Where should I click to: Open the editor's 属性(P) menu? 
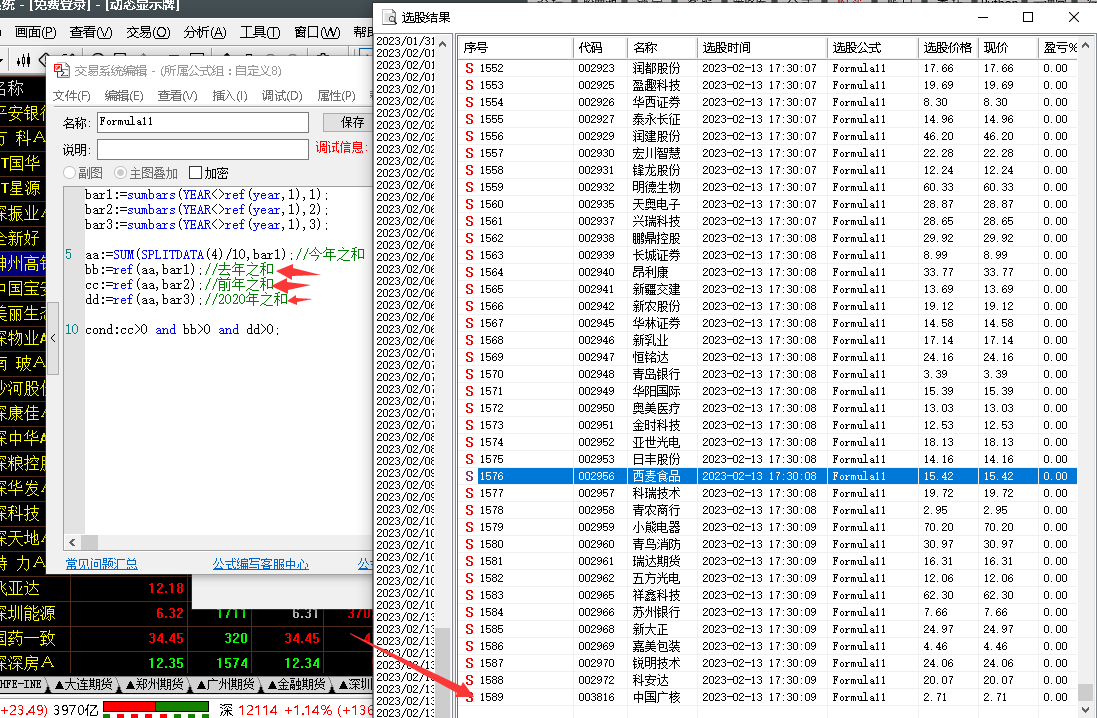[336, 96]
